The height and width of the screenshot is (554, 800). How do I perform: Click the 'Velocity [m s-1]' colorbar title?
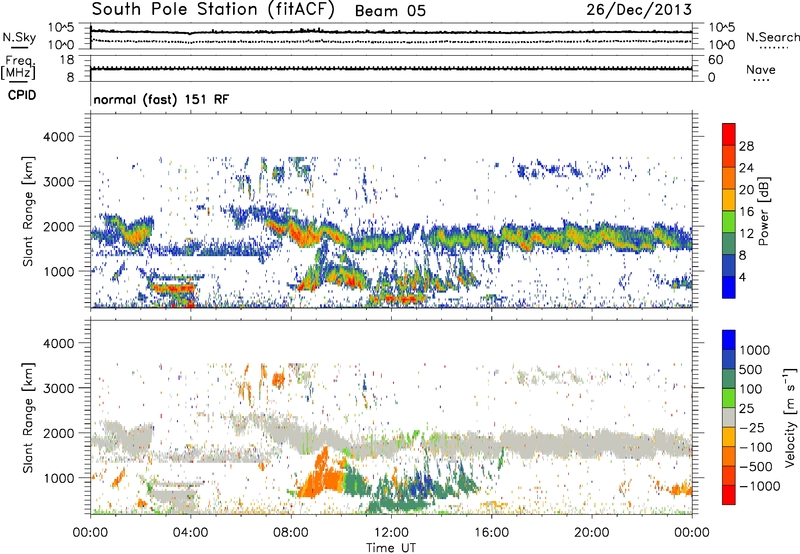click(x=790, y=417)
